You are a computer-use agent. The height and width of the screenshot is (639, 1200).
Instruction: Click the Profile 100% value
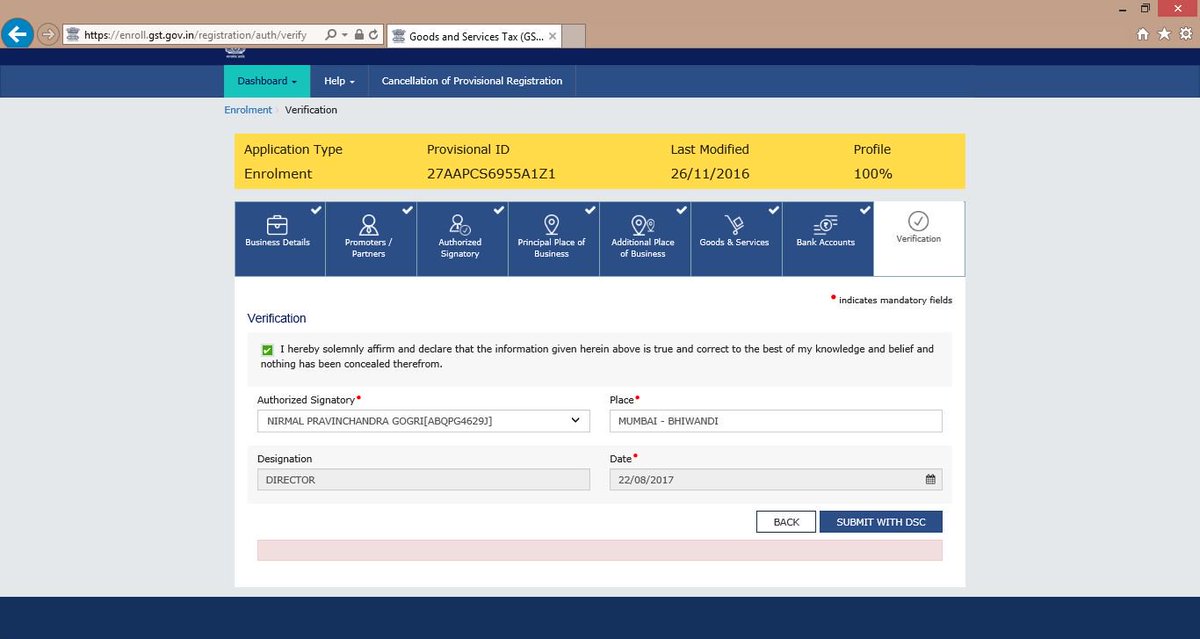click(873, 173)
